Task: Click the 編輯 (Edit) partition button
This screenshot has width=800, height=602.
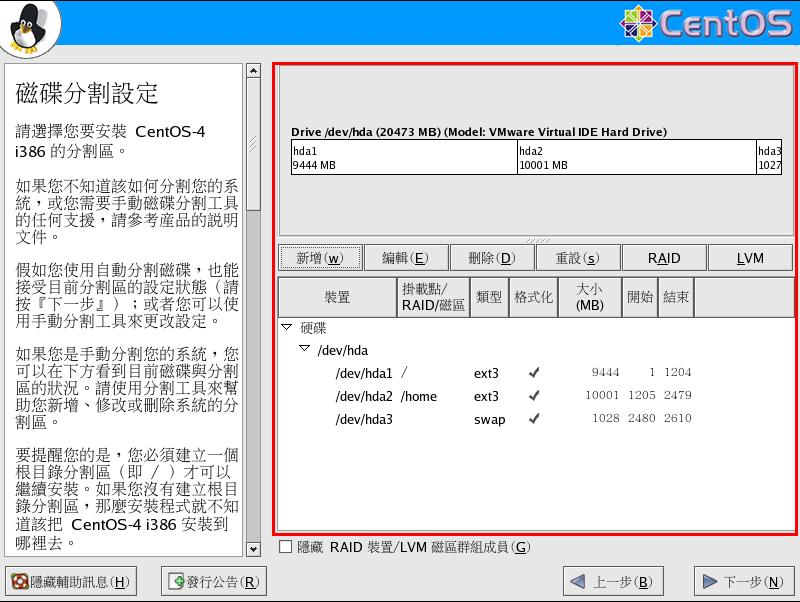Action: point(405,258)
